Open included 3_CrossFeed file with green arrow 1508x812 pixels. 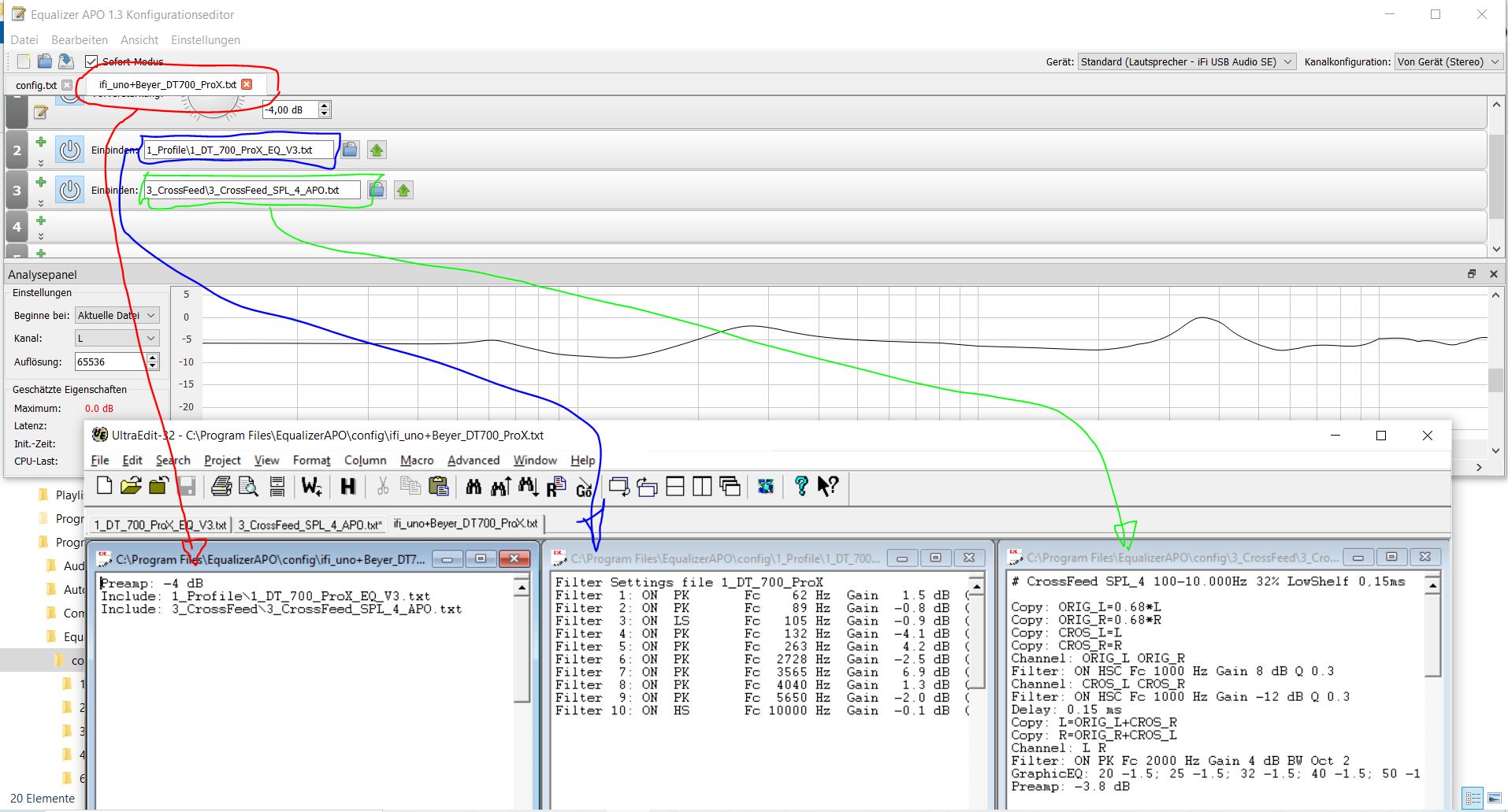coord(403,190)
